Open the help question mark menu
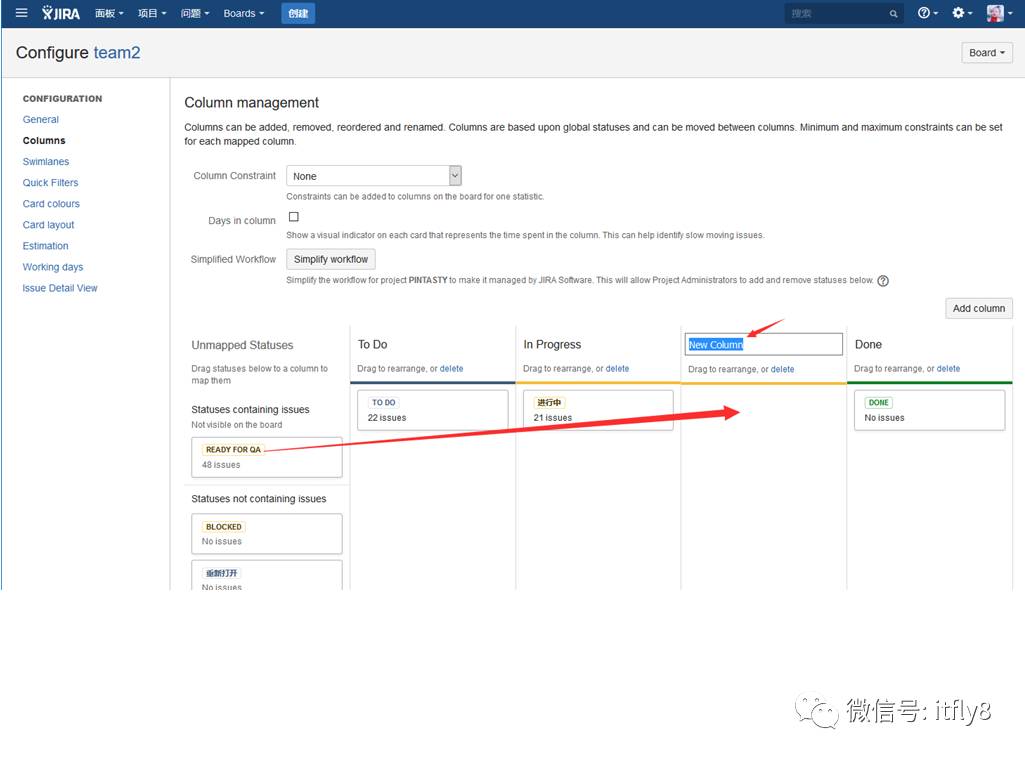Viewport: 1025px width, 759px height. point(927,13)
